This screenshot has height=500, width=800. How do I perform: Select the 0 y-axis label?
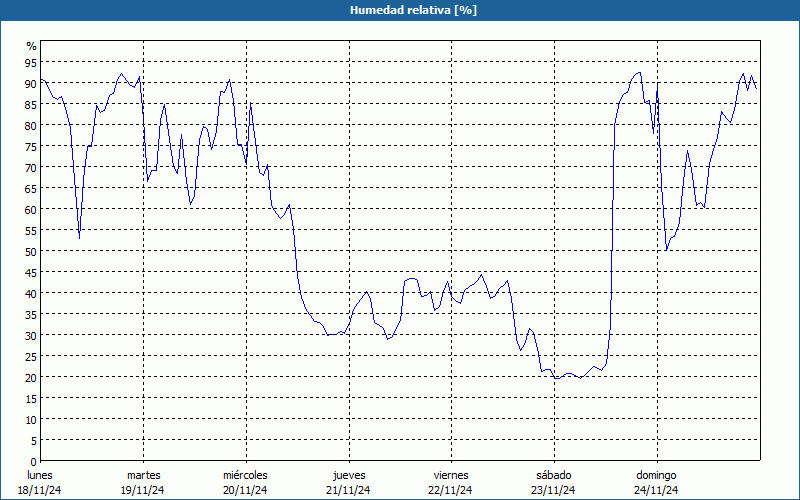(34, 462)
